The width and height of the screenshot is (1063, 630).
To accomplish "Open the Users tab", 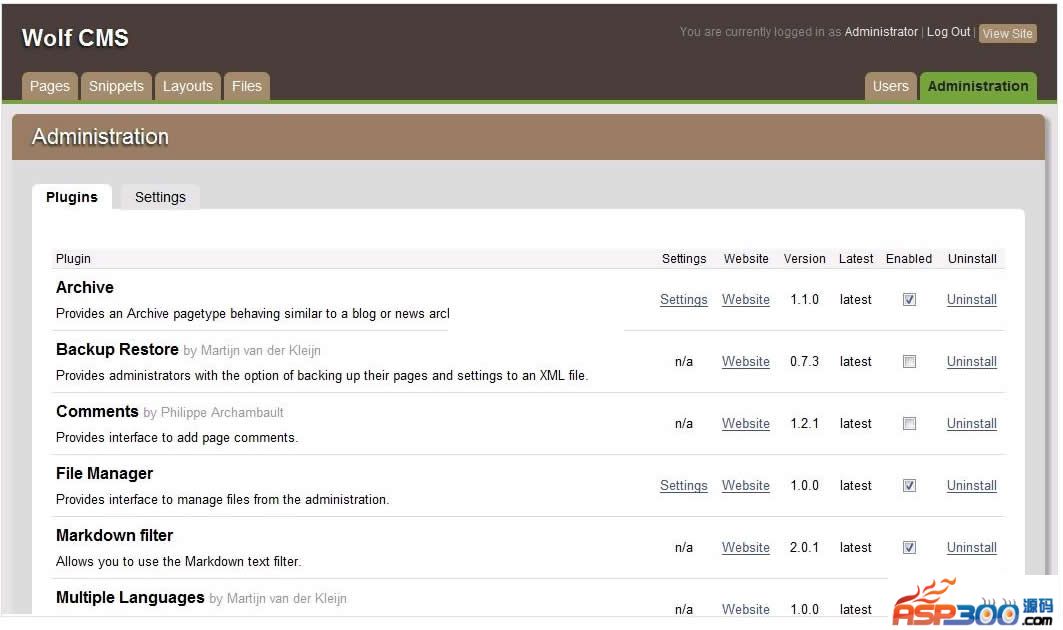I will 890,86.
